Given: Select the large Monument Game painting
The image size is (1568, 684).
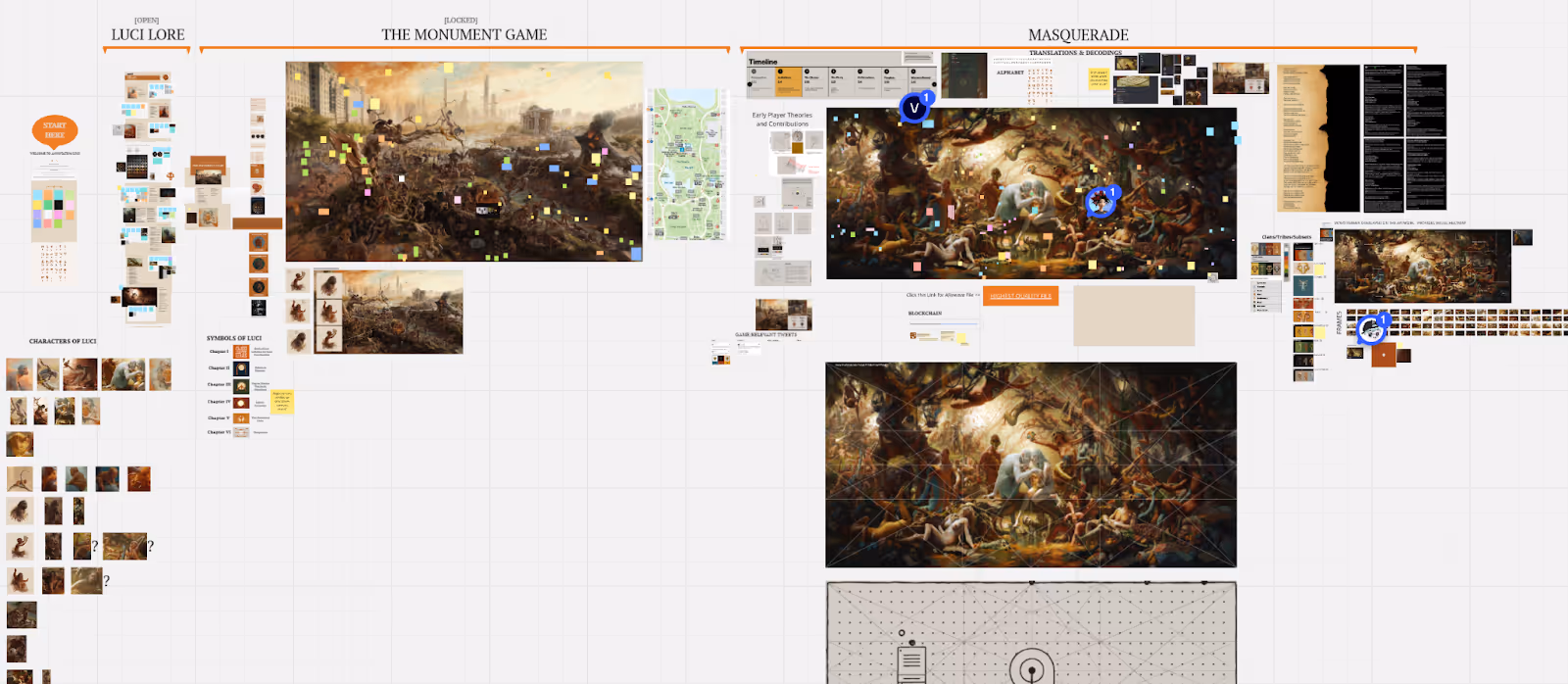Looking at the screenshot, I should pyautogui.click(x=465, y=162).
